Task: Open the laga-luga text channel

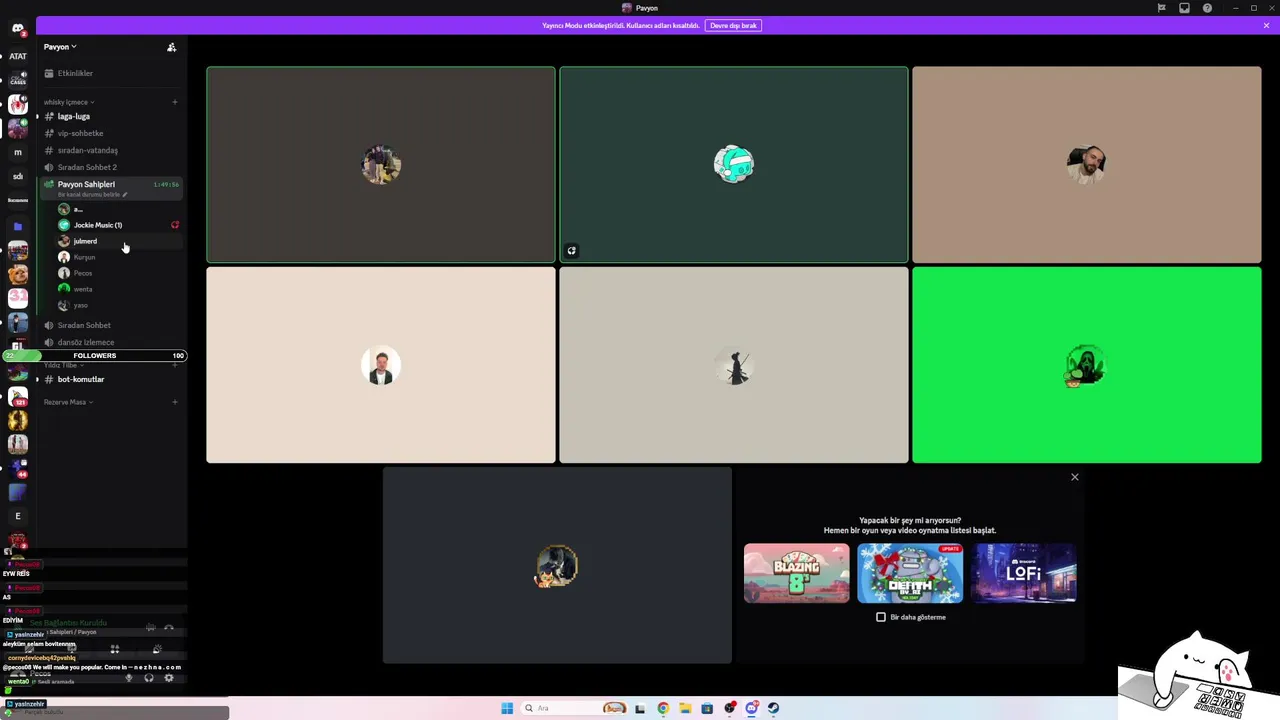Action: 112,116
